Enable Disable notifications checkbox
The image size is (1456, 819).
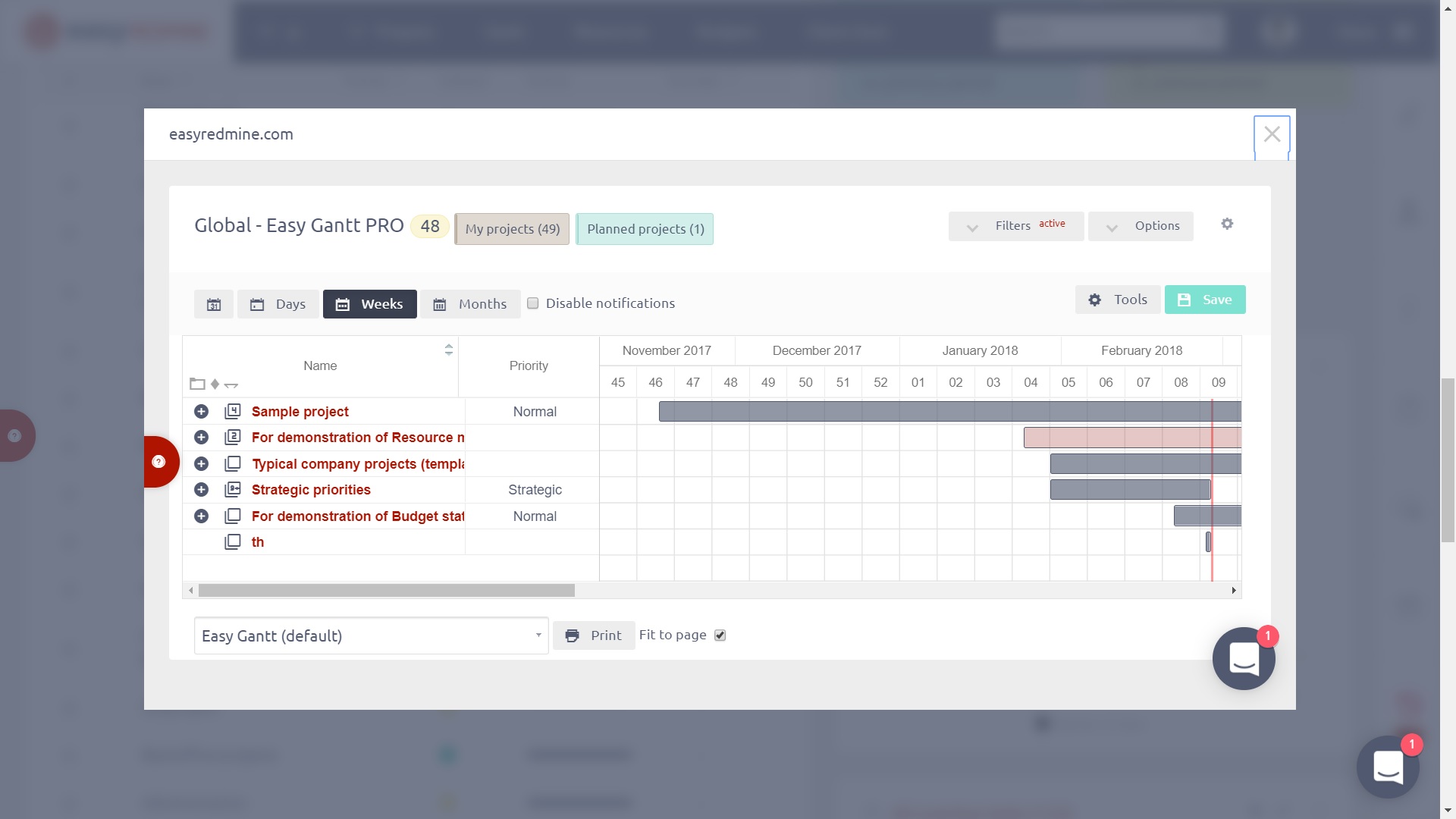pos(533,303)
